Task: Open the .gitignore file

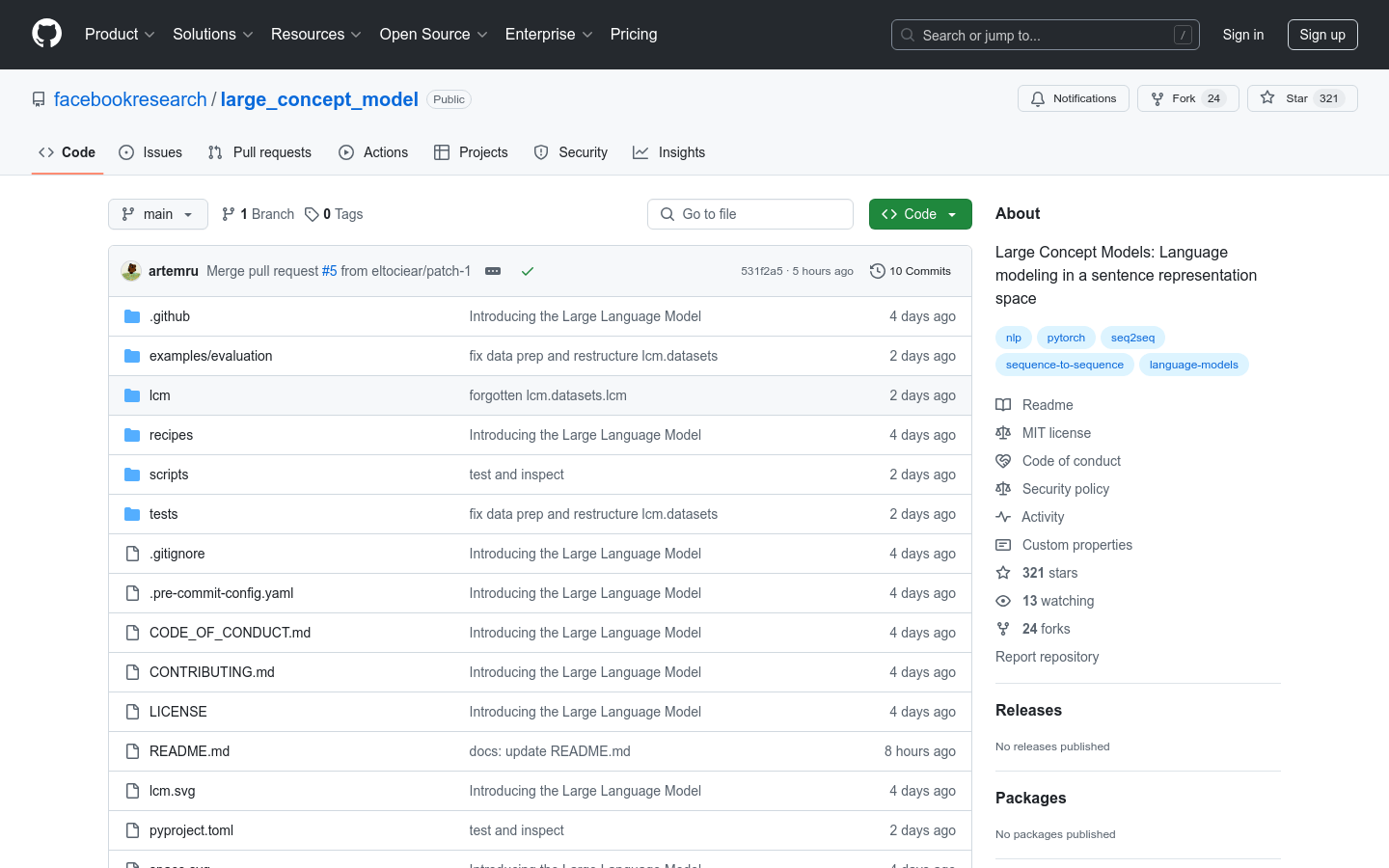Action: point(177,554)
